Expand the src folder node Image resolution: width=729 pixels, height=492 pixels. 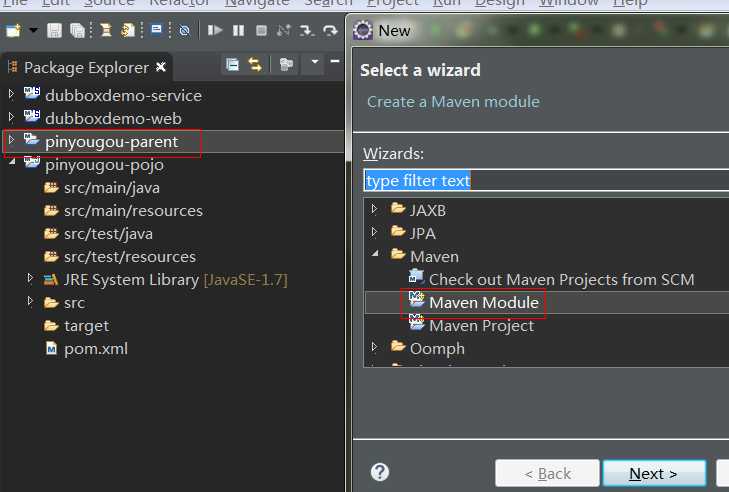coord(30,301)
